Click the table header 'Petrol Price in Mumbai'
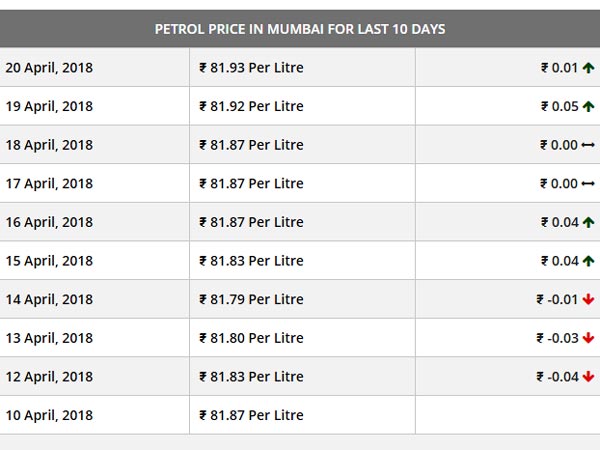600x450 pixels. coord(300,29)
